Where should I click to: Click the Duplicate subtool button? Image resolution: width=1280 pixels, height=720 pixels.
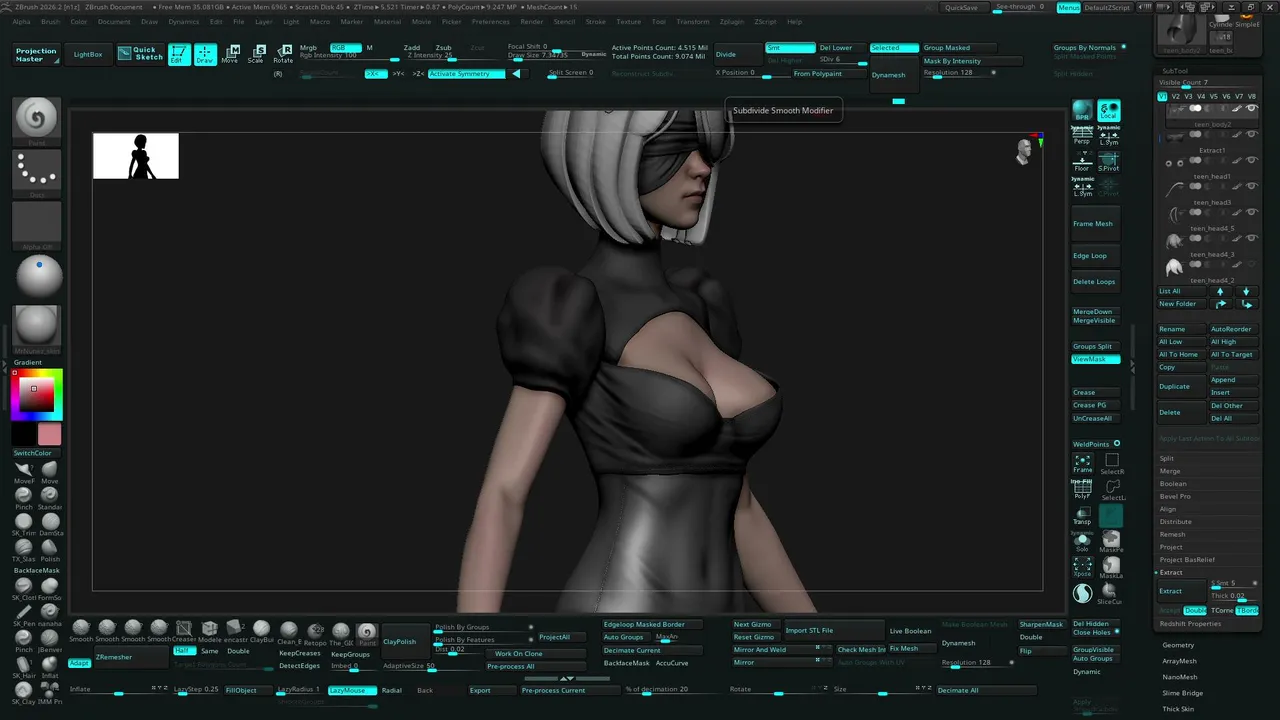1181,386
